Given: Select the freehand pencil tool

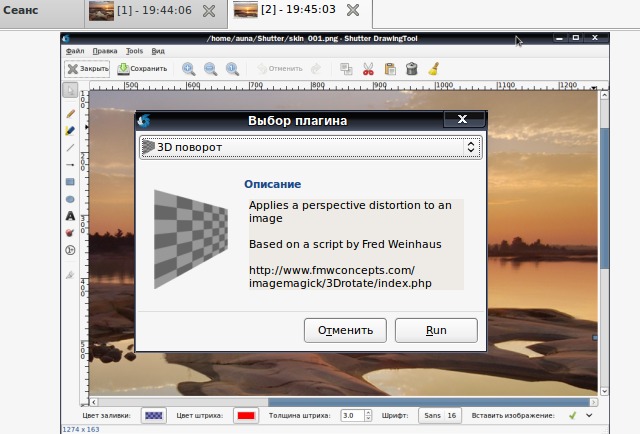Looking at the screenshot, I should pyautogui.click(x=70, y=114).
